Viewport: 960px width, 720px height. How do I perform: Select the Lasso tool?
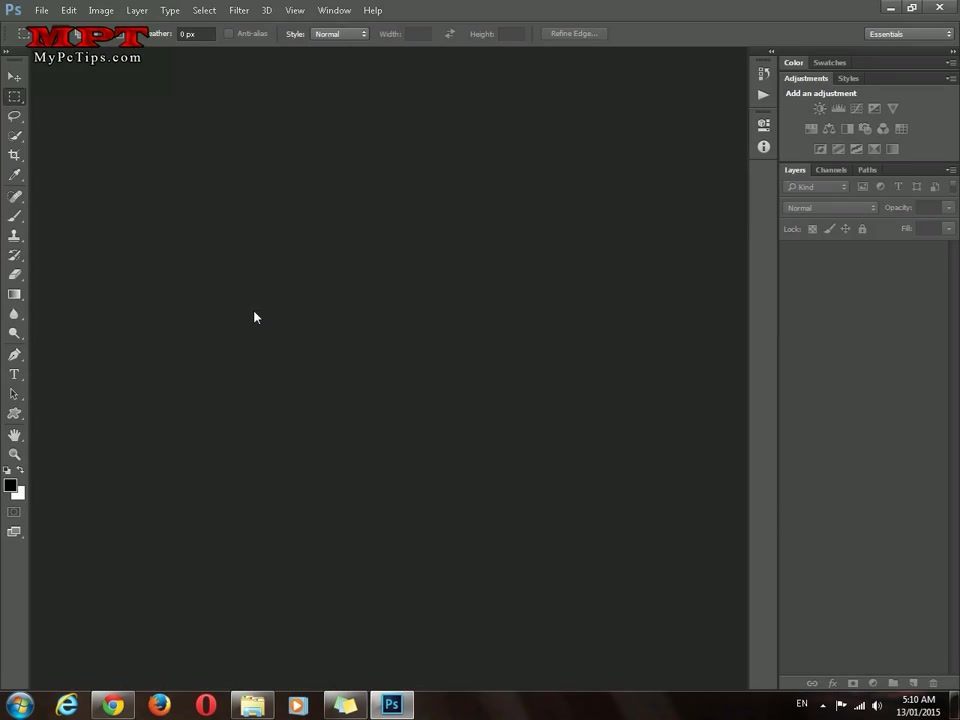coord(14,116)
